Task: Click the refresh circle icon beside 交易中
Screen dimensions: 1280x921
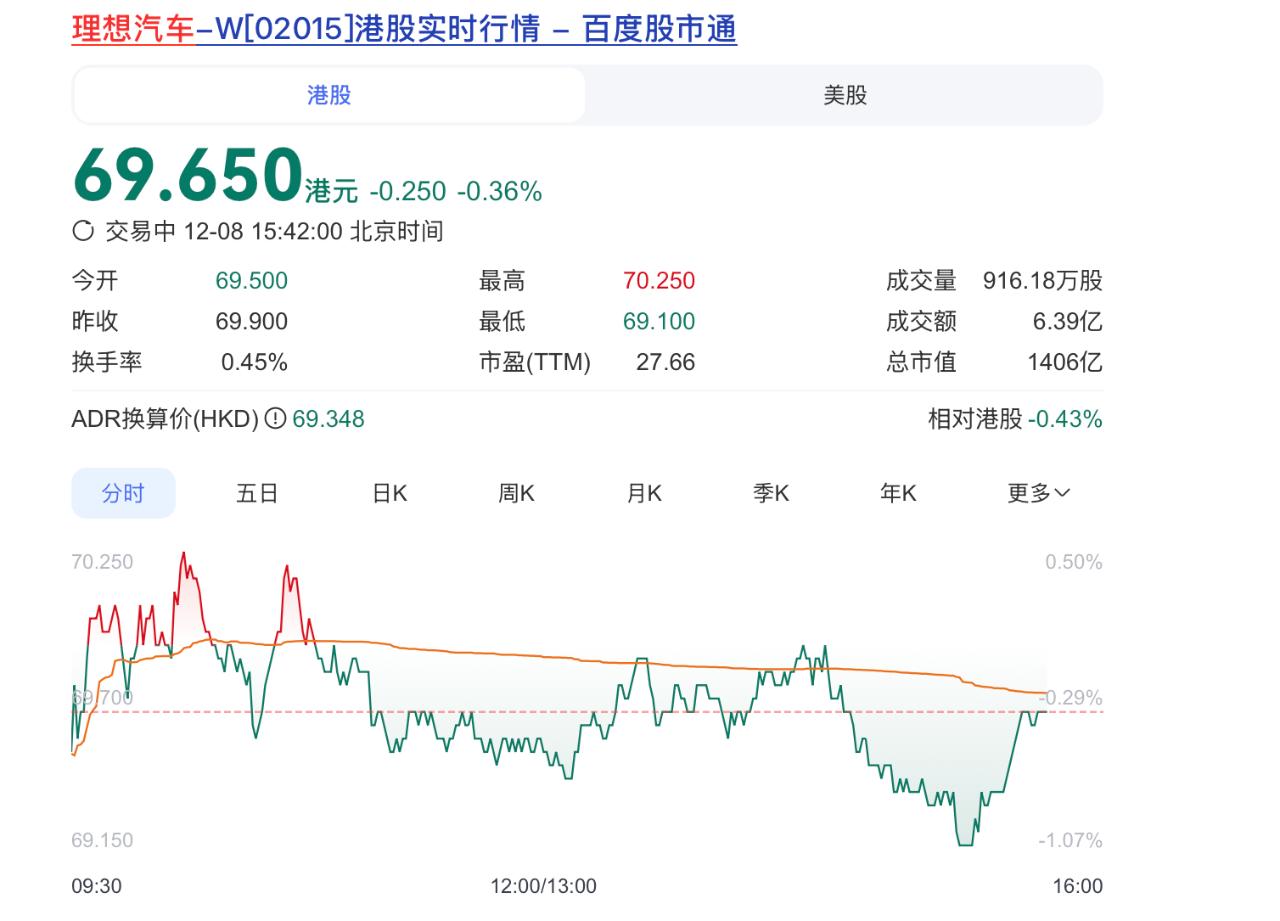Action: click(84, 232)
